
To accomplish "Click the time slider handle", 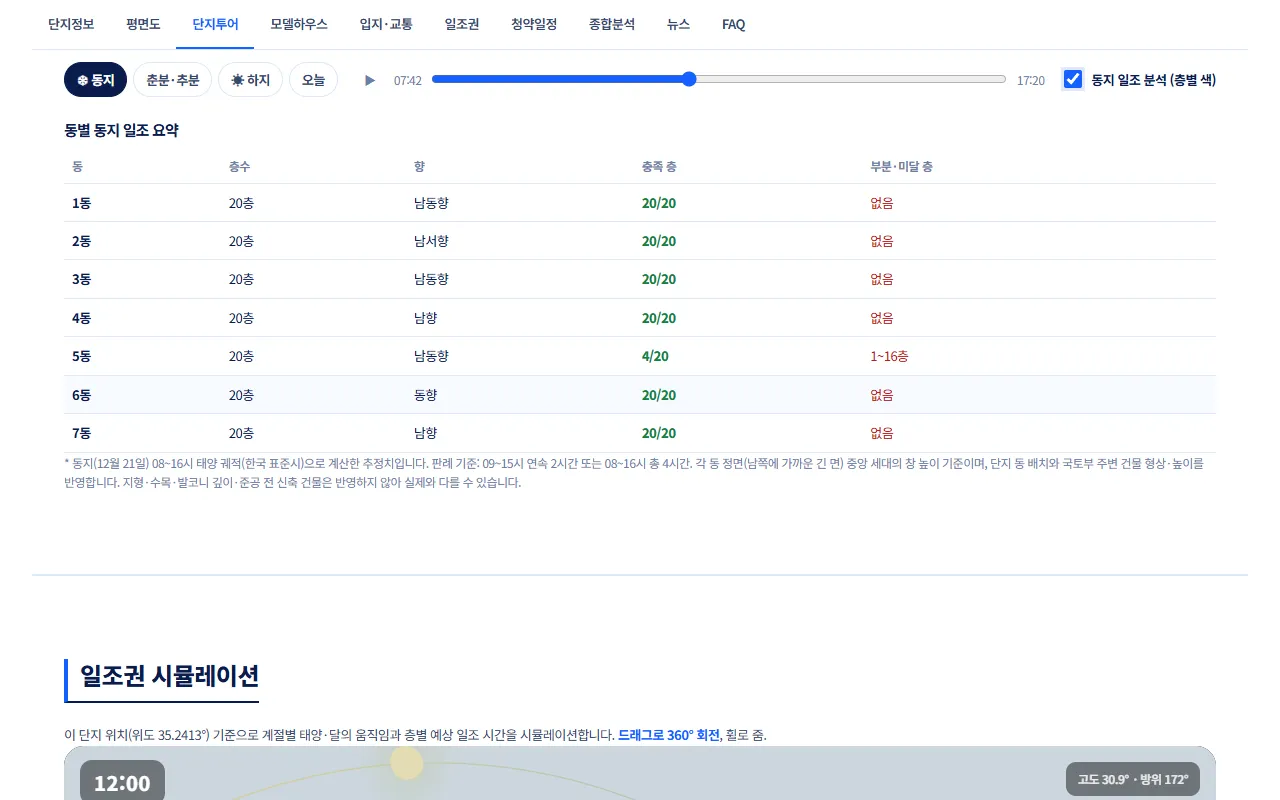I will pyautogui.click(x=689, y=79).
